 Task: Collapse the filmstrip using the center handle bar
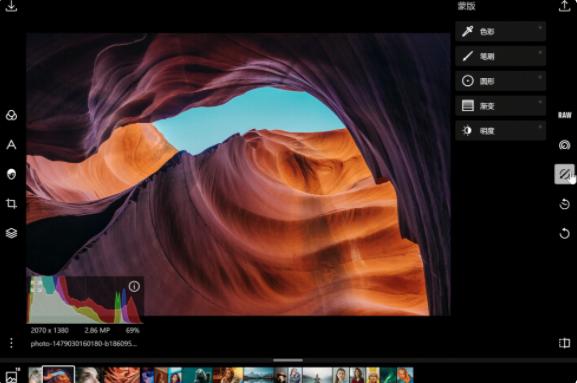click(288, 360)
